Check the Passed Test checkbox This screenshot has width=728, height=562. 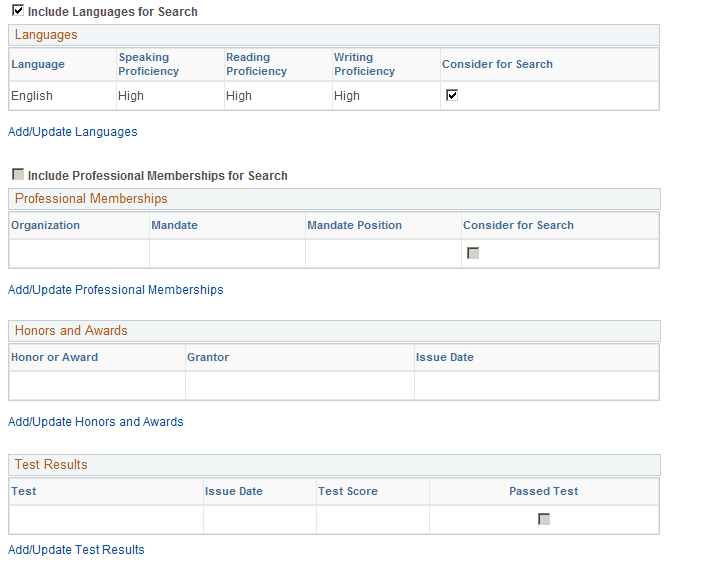pos(544,519)
